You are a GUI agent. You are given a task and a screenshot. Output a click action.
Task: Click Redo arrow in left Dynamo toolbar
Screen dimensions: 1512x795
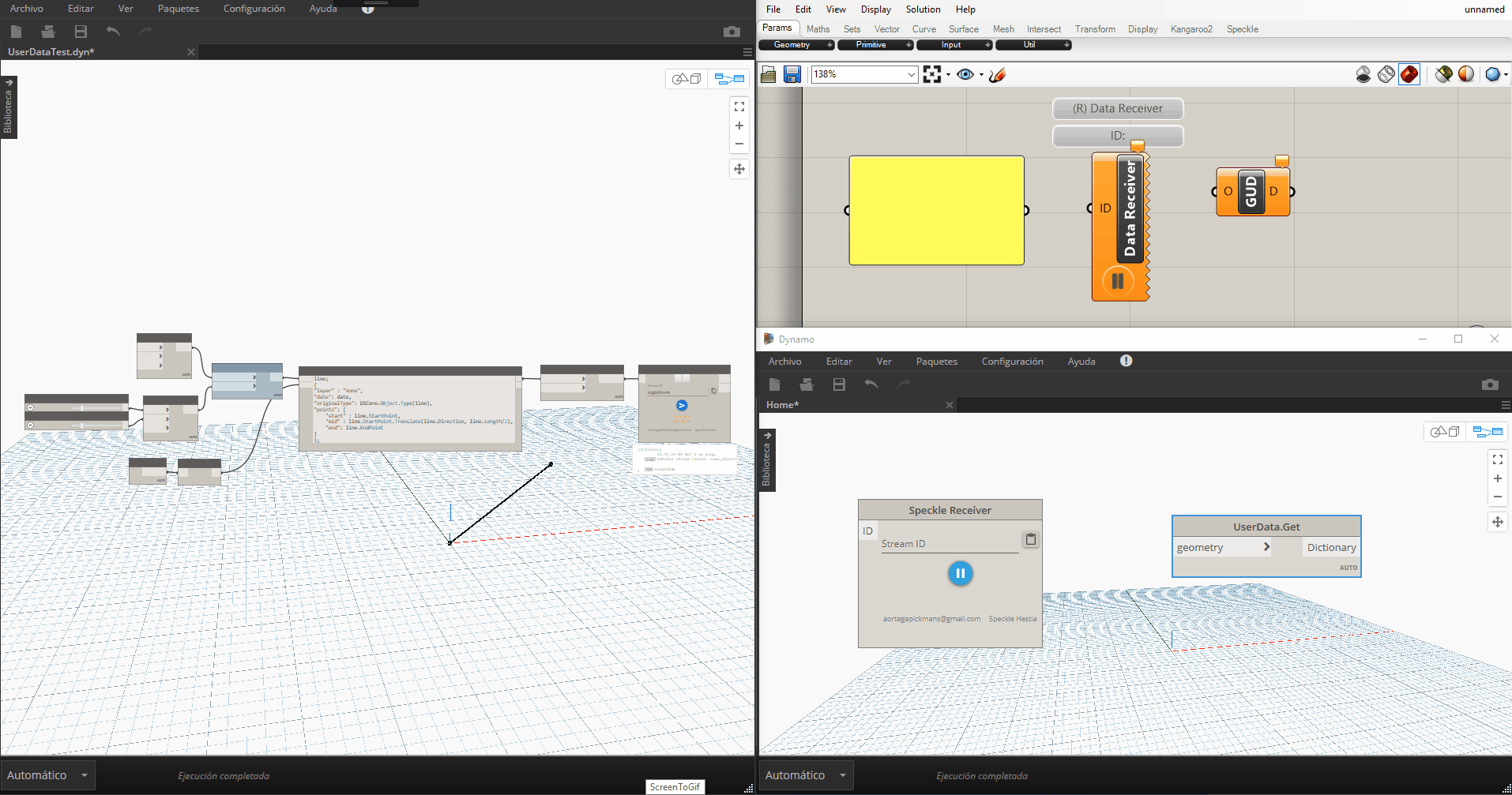pyautogui.click(x=145, y=32)
